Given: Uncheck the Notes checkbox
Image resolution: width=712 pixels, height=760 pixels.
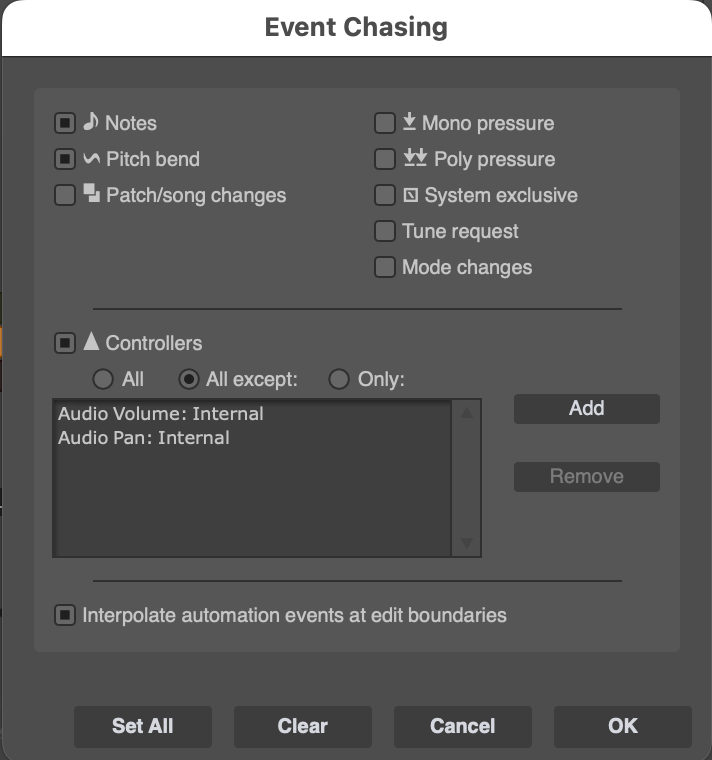Looking at the screenshot, I should (x=64, y=123).
